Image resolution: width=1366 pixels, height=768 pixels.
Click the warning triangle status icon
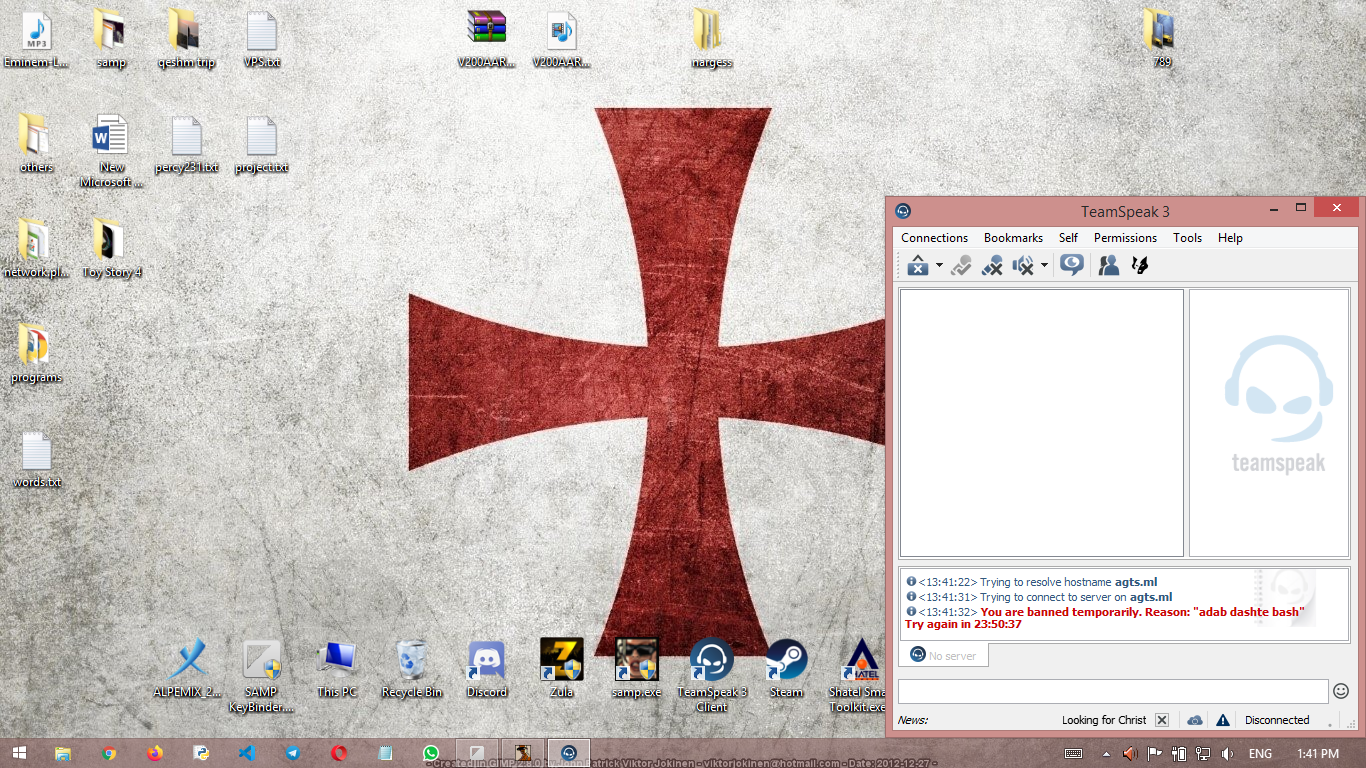1222,720
